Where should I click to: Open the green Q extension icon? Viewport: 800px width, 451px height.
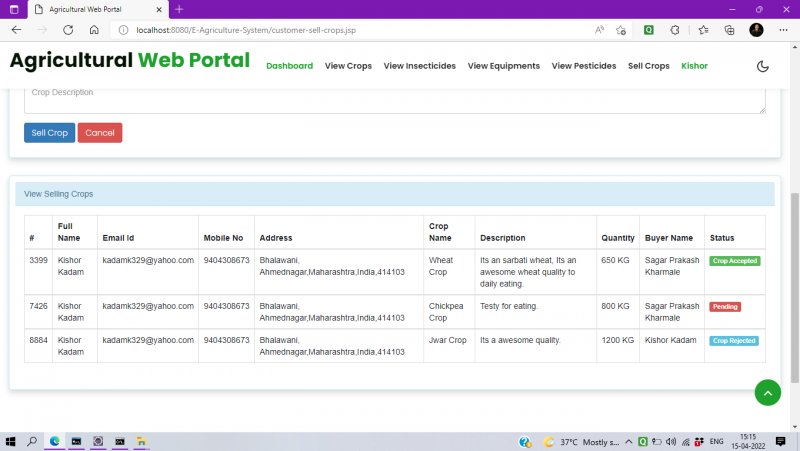coord(648,30)
